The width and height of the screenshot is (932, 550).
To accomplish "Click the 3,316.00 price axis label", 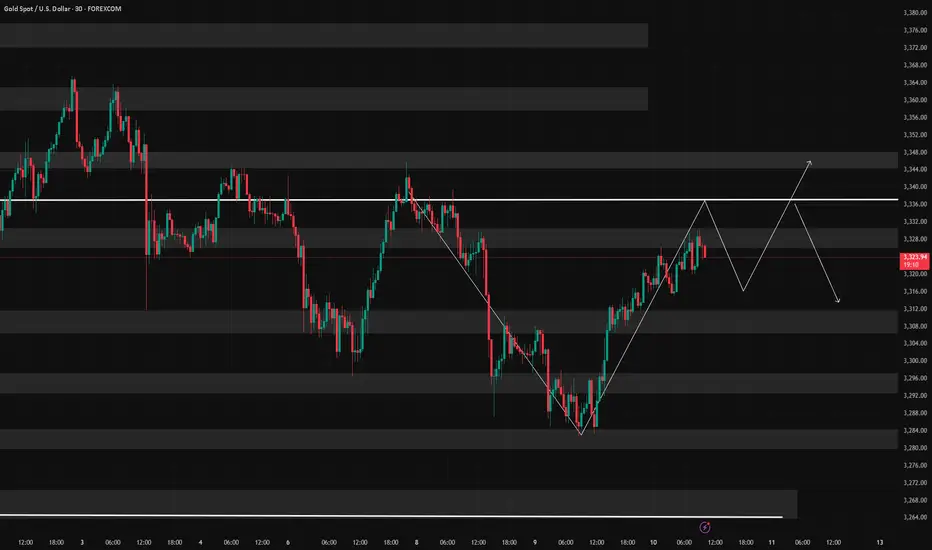I will 915,291.
